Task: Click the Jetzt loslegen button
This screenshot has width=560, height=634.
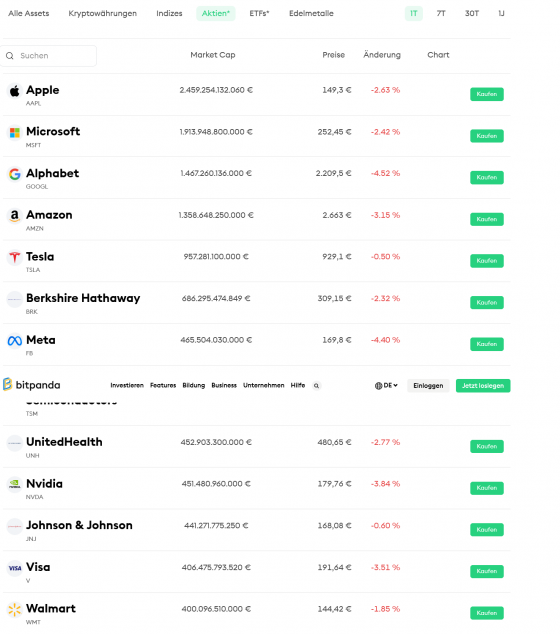Action: (483, 386)
